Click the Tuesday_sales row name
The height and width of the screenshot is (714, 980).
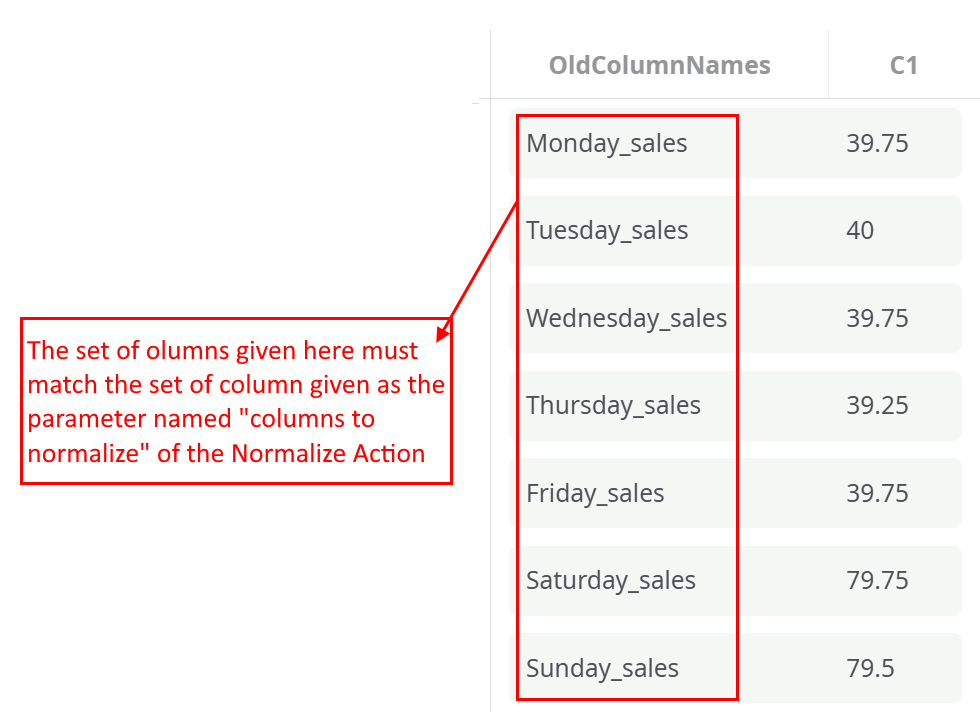pos(607,231)
